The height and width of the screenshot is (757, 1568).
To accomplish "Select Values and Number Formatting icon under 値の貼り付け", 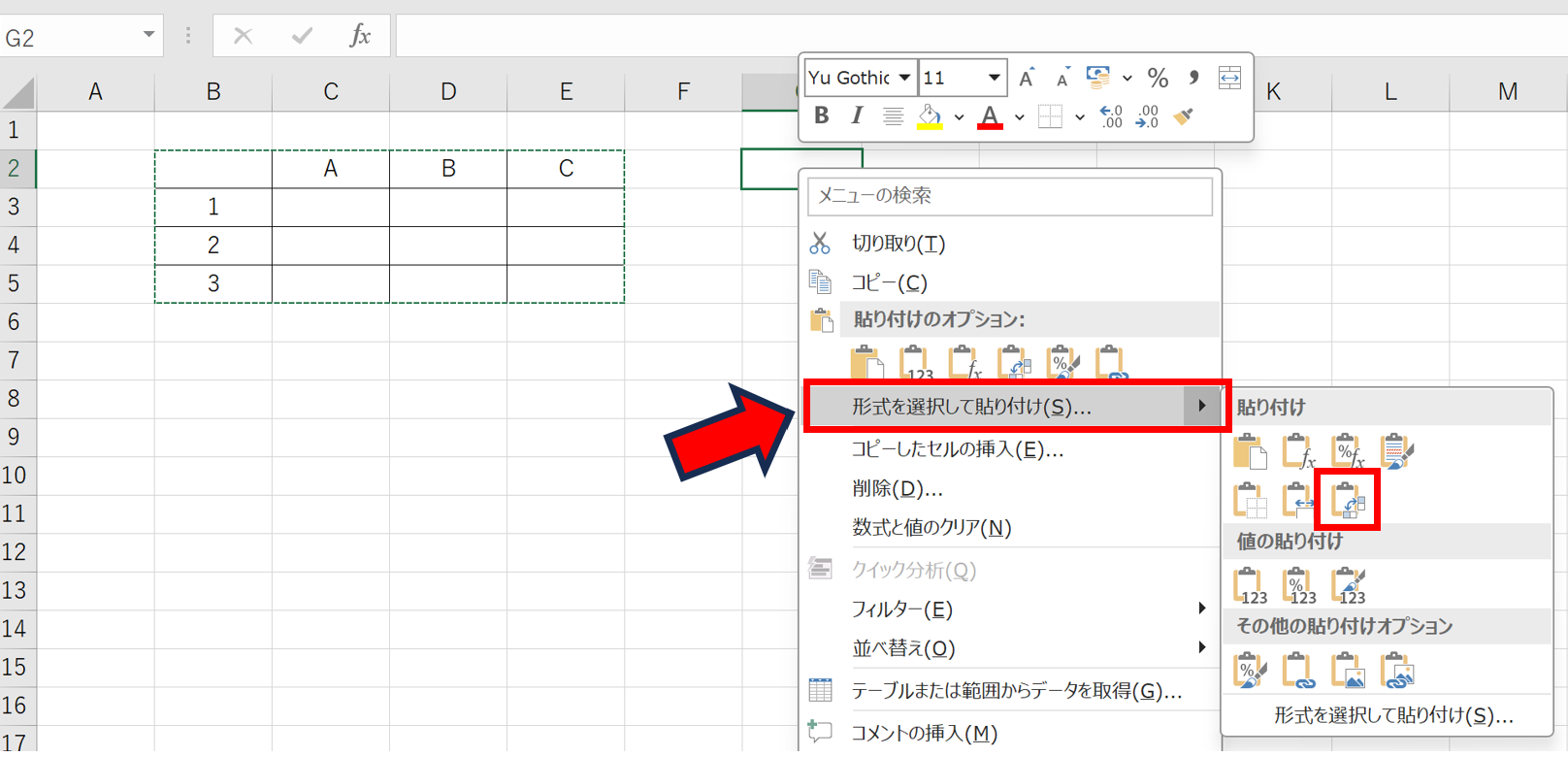I will [1298, 586].
